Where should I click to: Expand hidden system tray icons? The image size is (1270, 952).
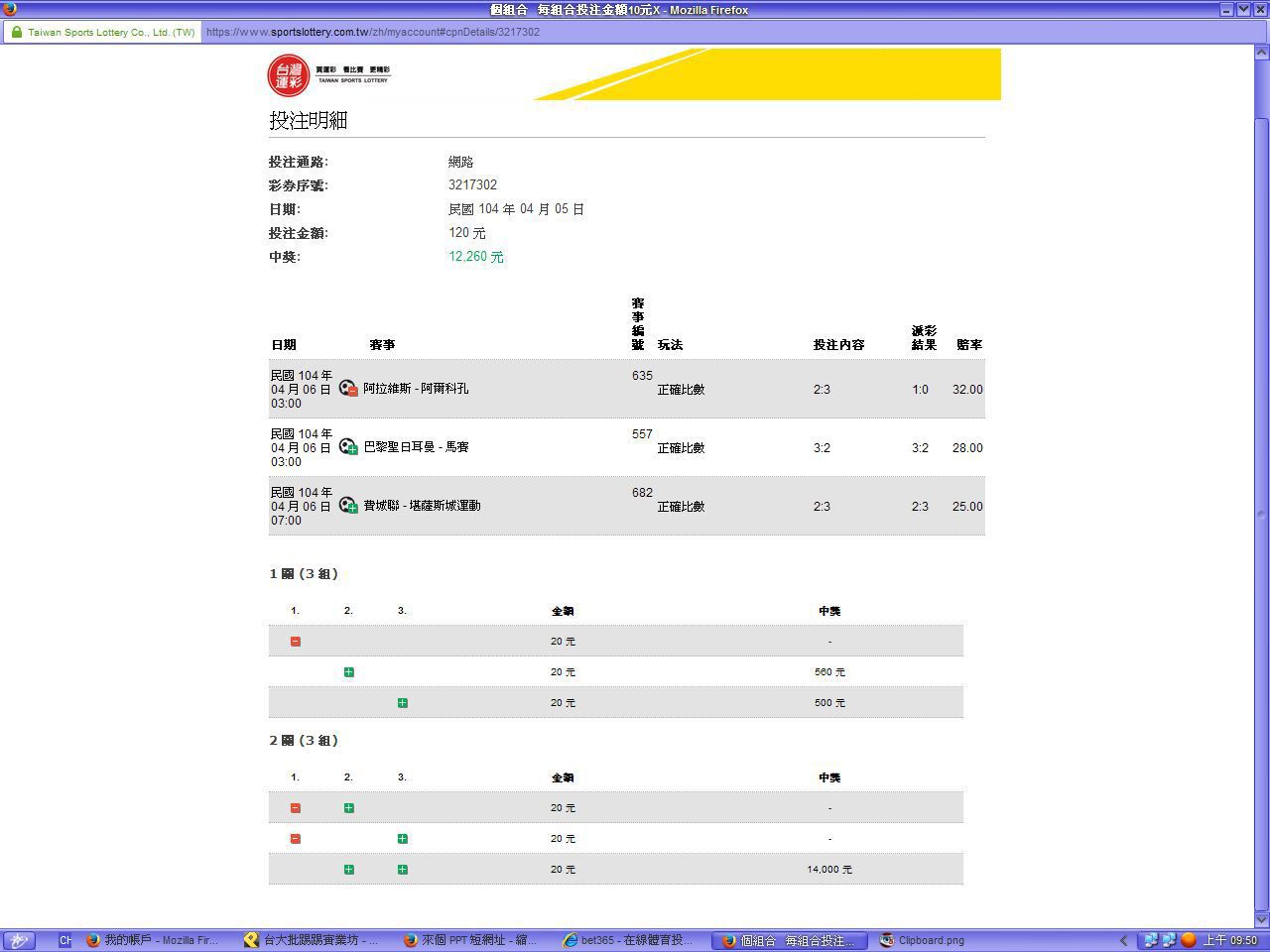(x=1123, y=940)
